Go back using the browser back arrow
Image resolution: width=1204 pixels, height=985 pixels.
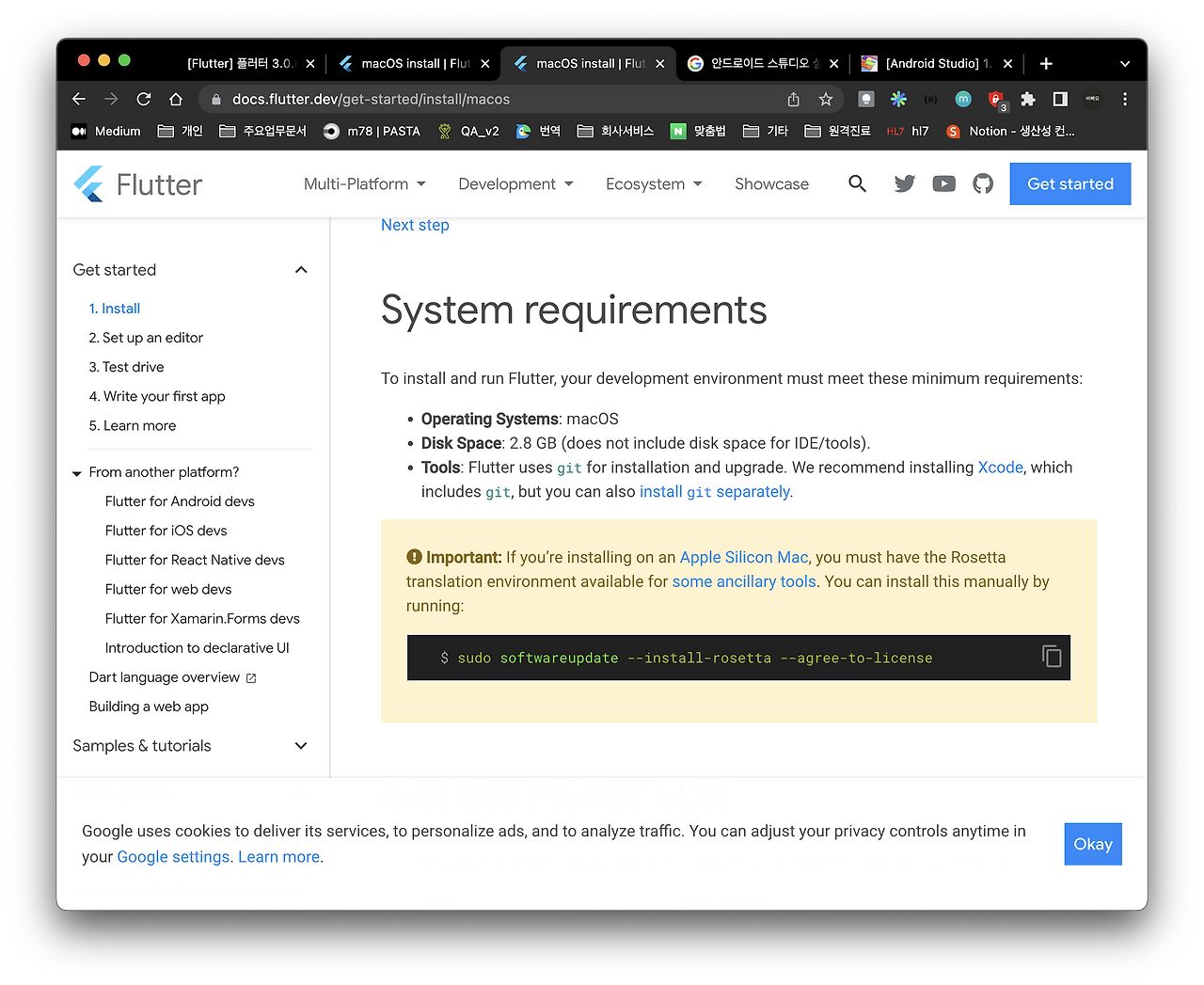(x=79, y=99)
